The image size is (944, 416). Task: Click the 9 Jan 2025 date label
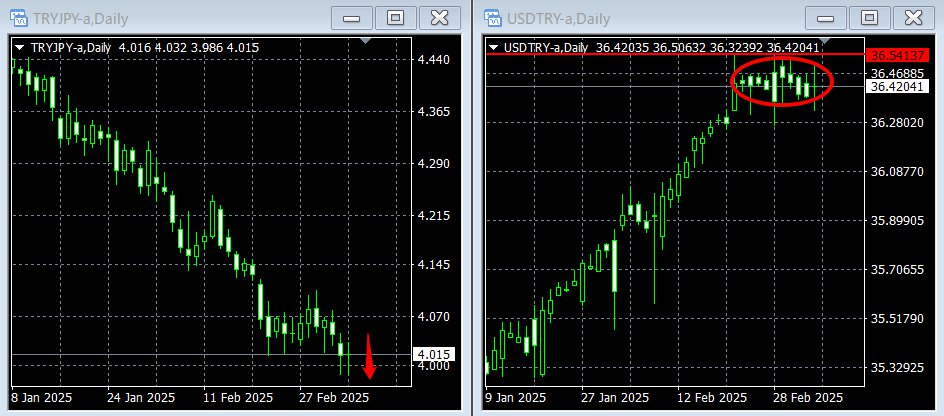(x=516, y=397)
